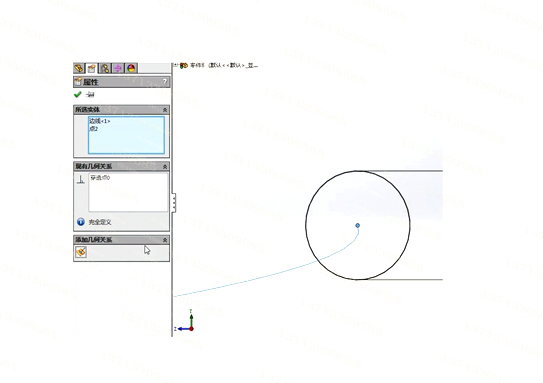Open the ConfigurationManager tab
Screen dimensions: 543x383
point(105,68)
